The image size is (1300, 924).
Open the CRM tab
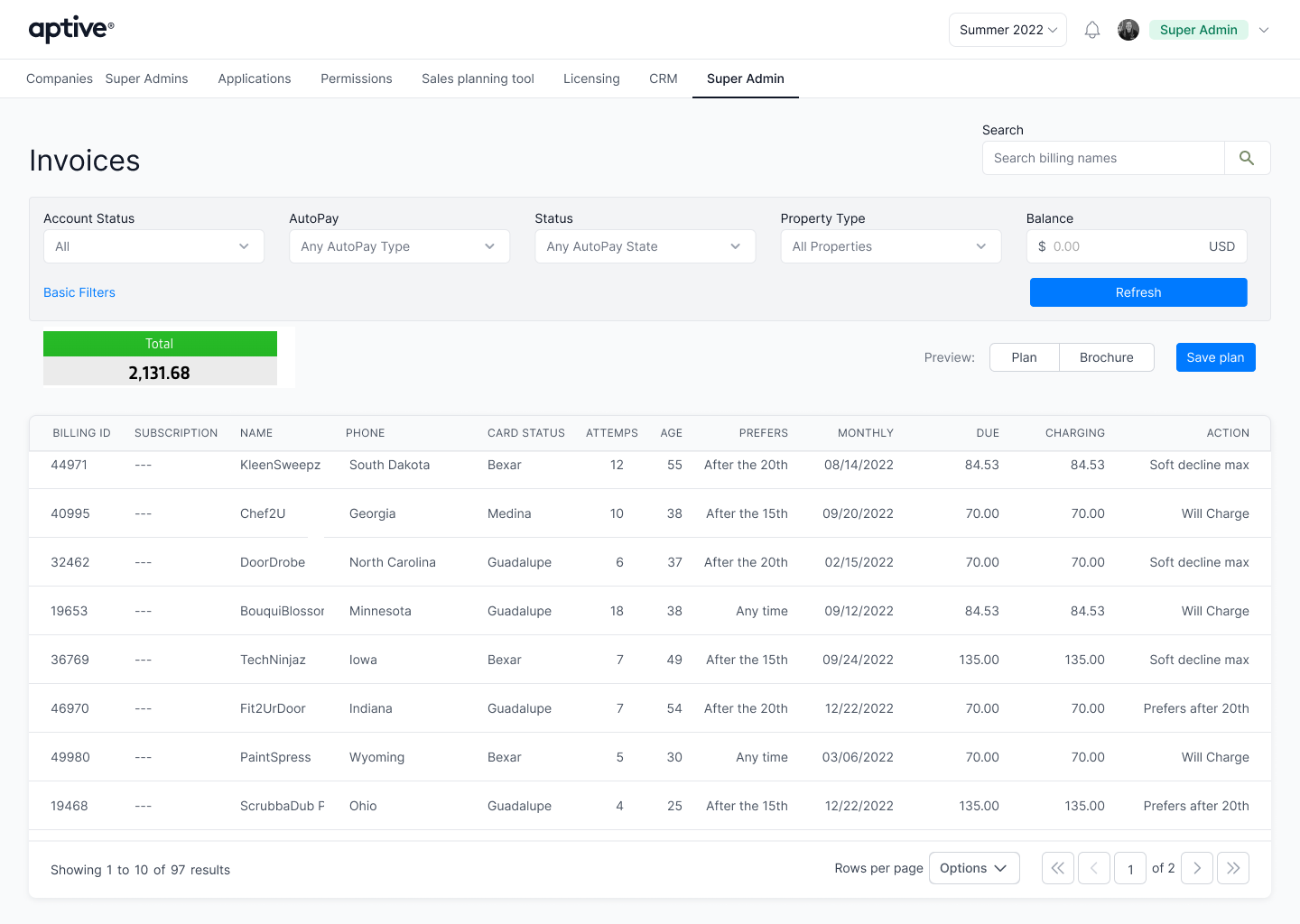(x=664, y=79)
